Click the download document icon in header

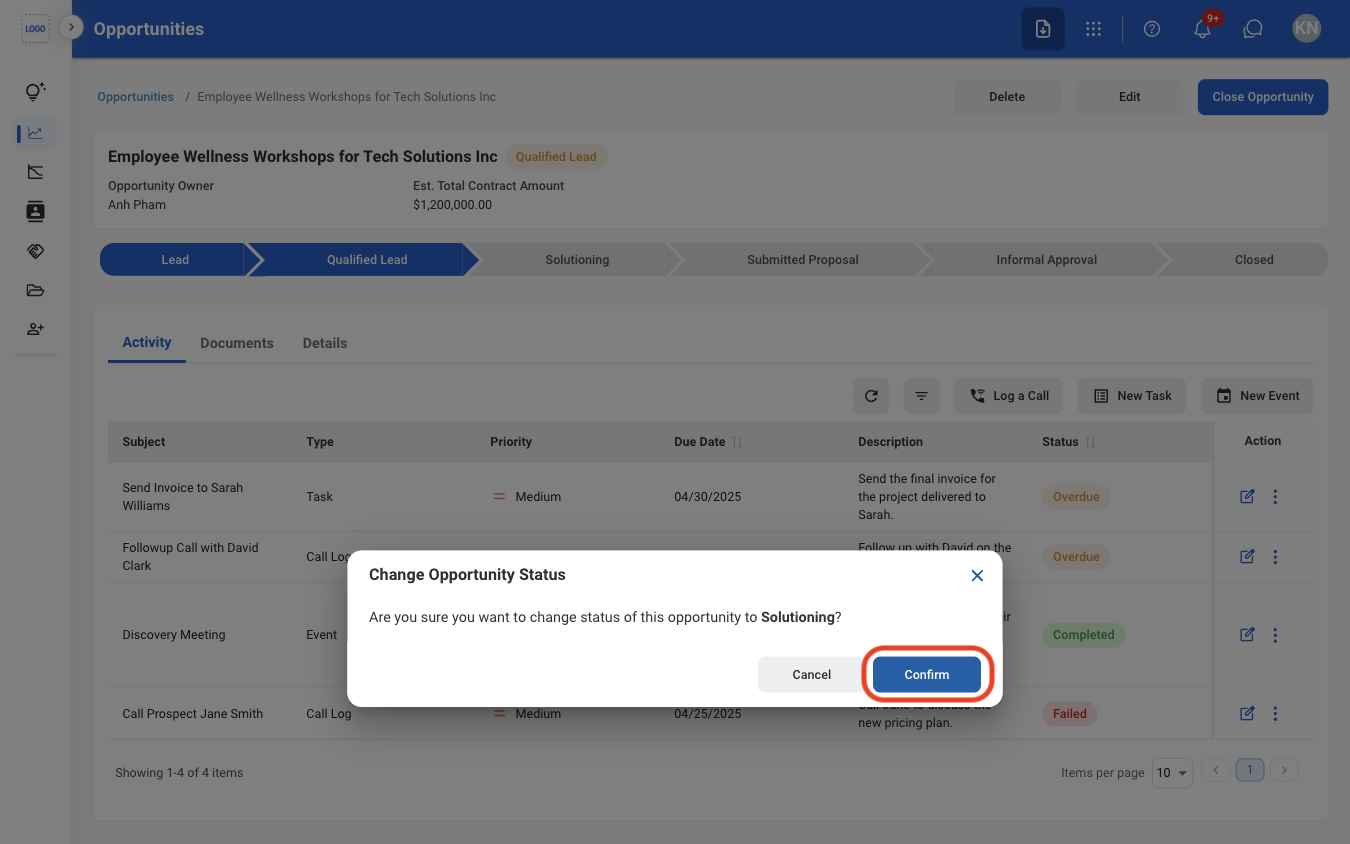tap(1042, 29)
